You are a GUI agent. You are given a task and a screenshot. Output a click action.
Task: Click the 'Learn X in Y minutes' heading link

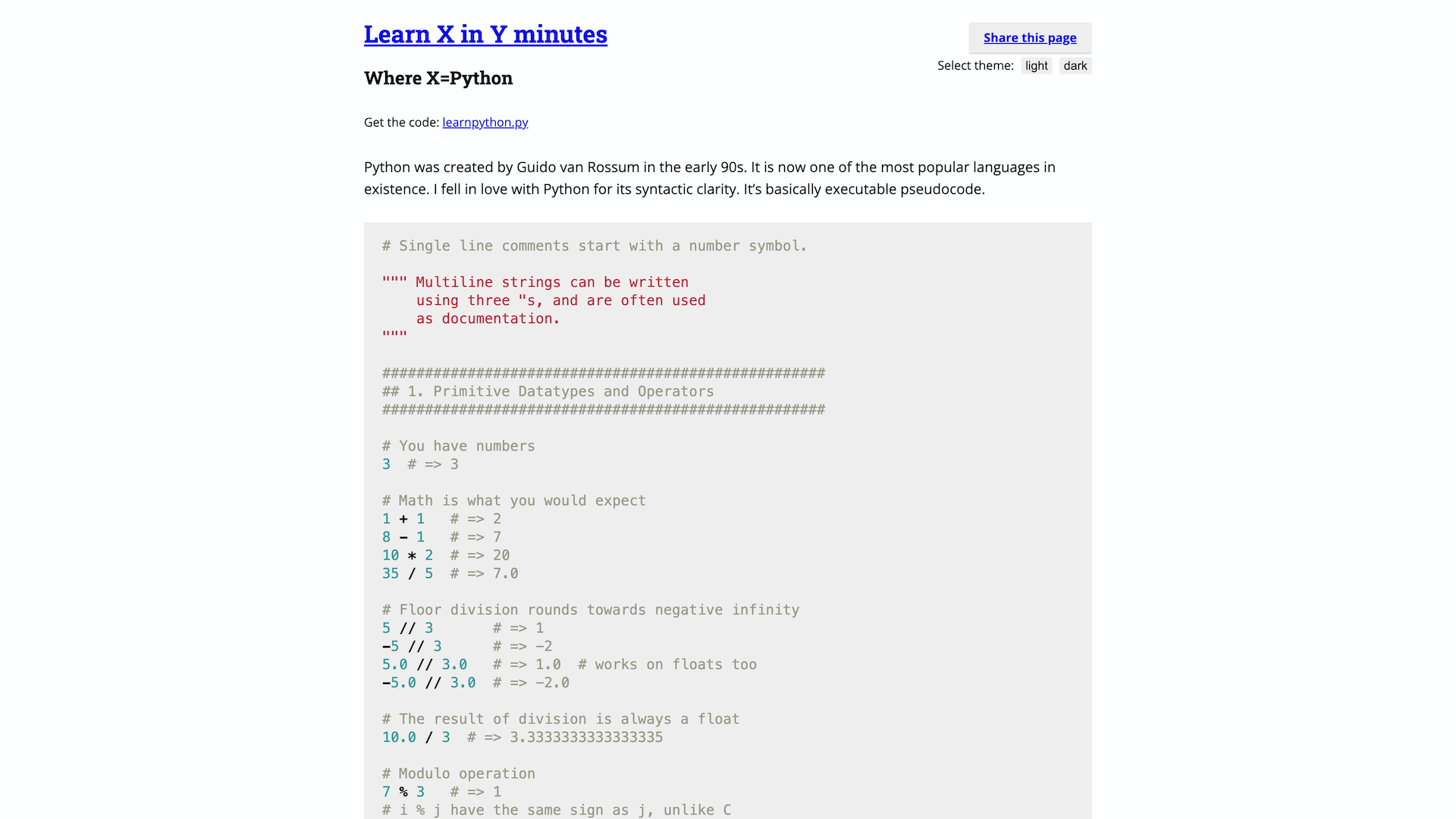click(x=485, y=33)
